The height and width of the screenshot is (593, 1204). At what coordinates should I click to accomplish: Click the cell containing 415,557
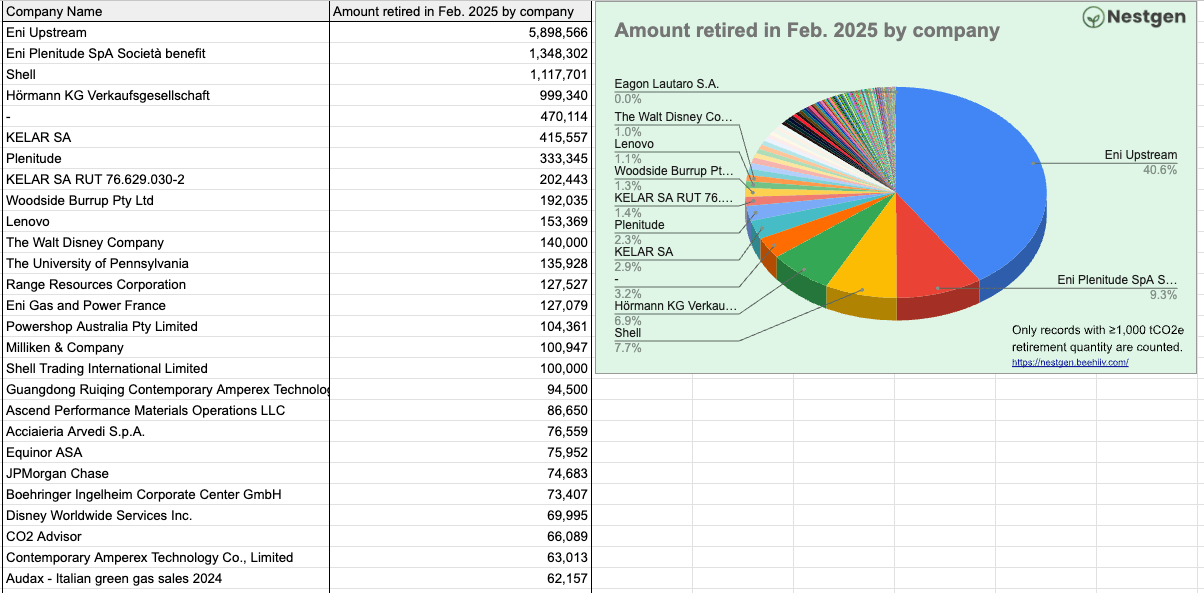point(460,138)
